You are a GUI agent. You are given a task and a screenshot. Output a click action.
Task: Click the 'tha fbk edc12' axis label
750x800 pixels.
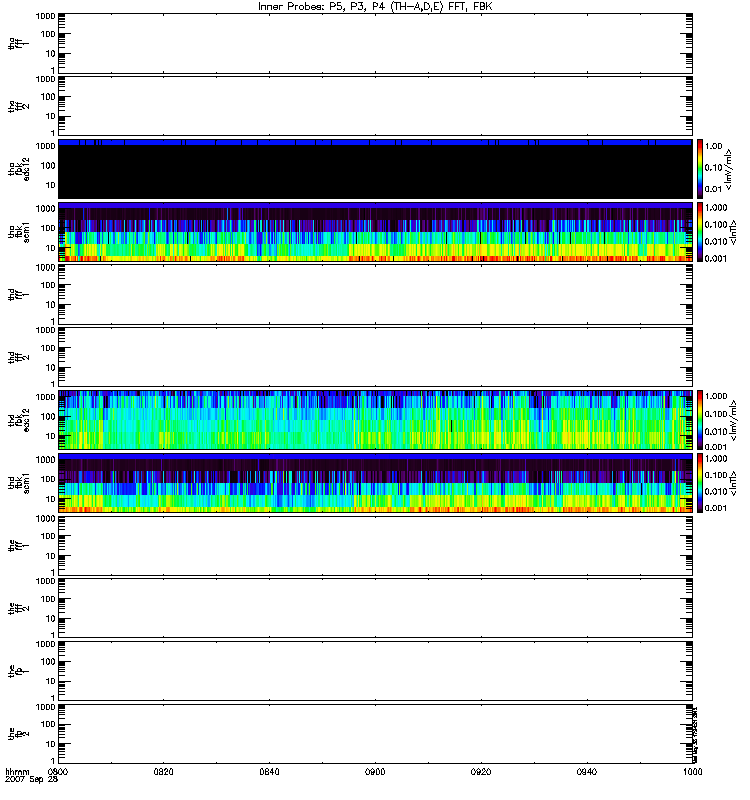[x=19, y=168]
